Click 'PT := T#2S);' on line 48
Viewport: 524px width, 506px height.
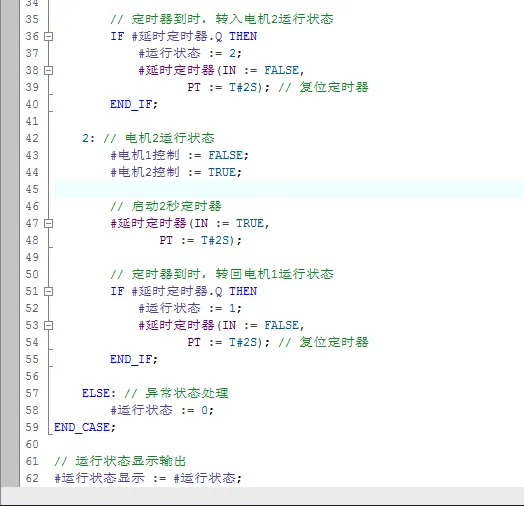(x=200, y=240)
